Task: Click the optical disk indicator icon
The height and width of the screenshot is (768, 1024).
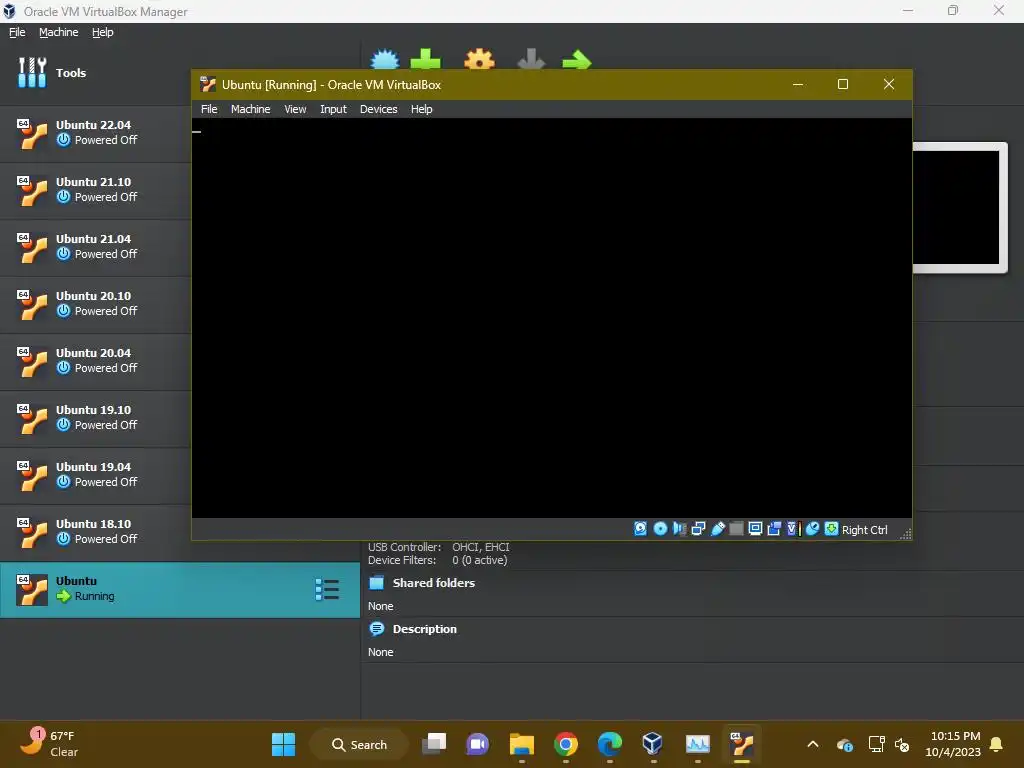Action: coord(660,529)
